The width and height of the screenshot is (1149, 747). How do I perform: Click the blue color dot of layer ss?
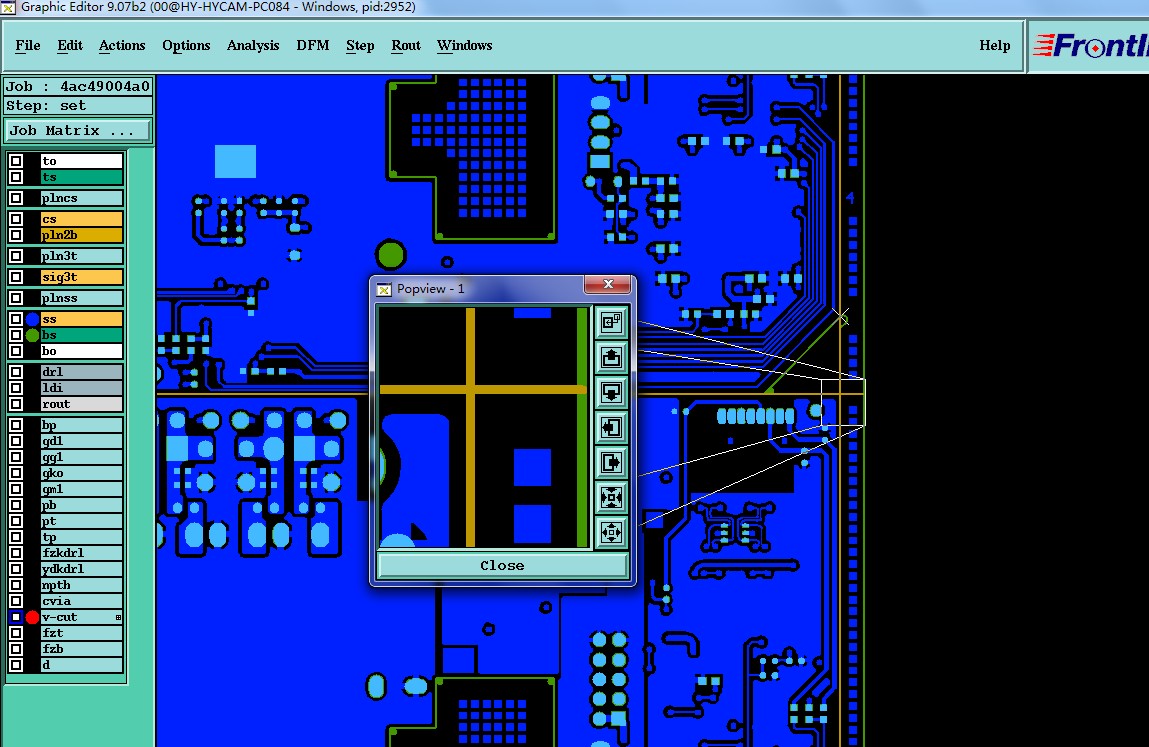click(32, 320)
